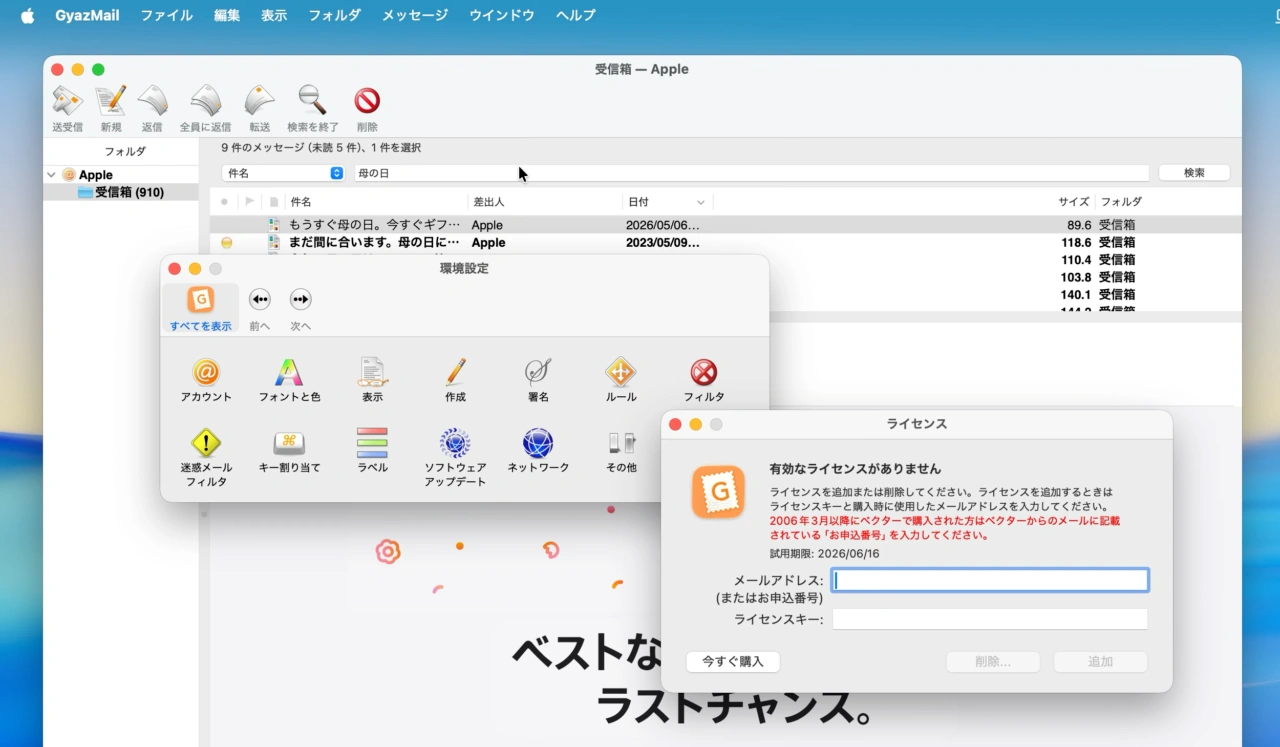Open the 件名 search field dropdown
This screenshot has width=1280, height=747.
(x=283, y=173)
